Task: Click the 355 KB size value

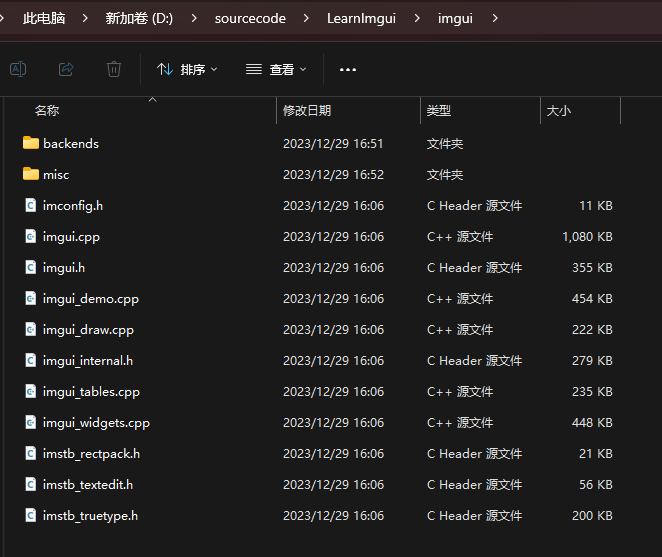Action: click(592, 268)
